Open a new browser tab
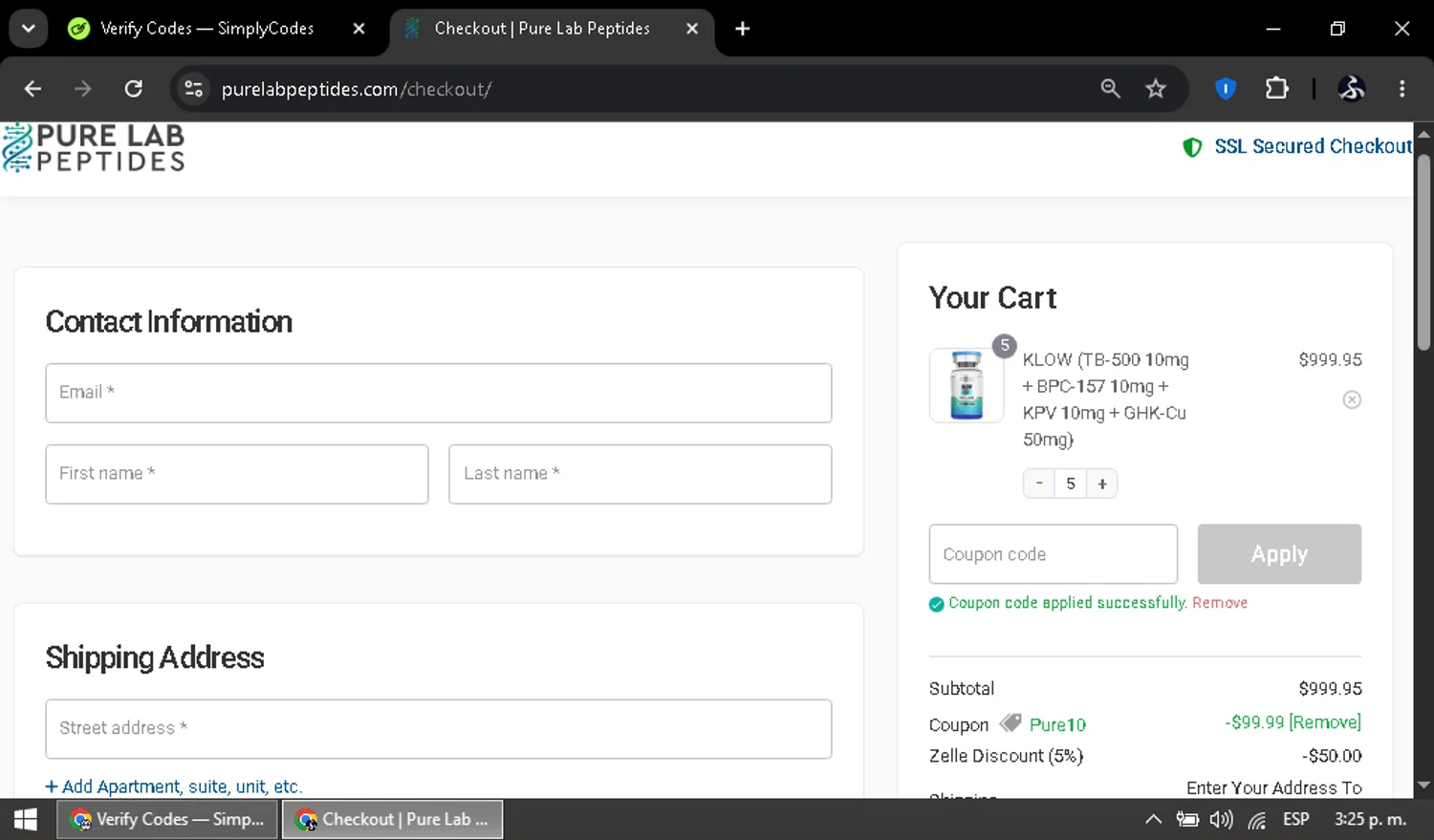 point(743,29)
